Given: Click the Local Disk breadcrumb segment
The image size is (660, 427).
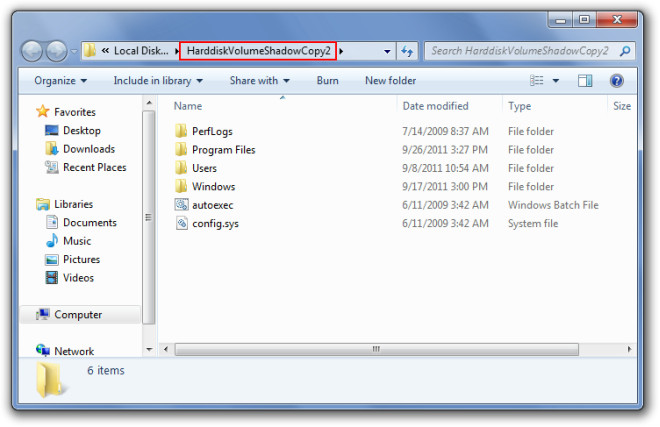Looking at the screenshot, I should point(141,51).
